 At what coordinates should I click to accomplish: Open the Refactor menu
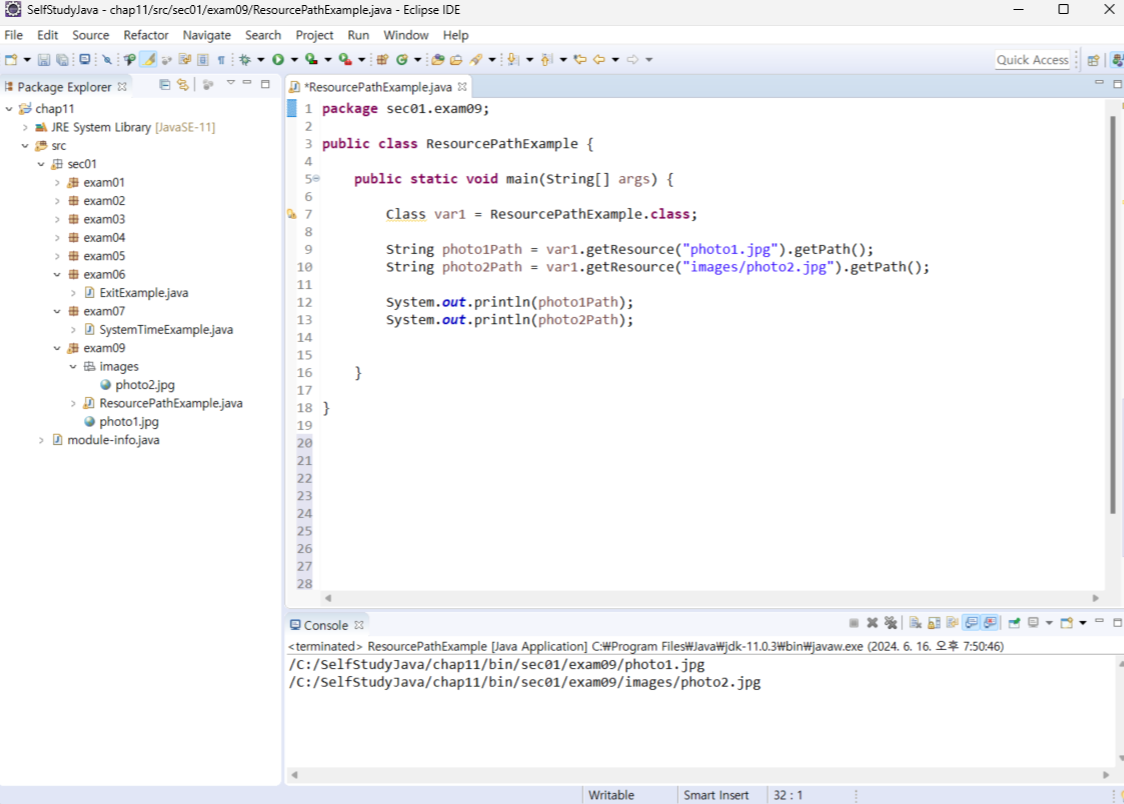(x=146, y=35)
